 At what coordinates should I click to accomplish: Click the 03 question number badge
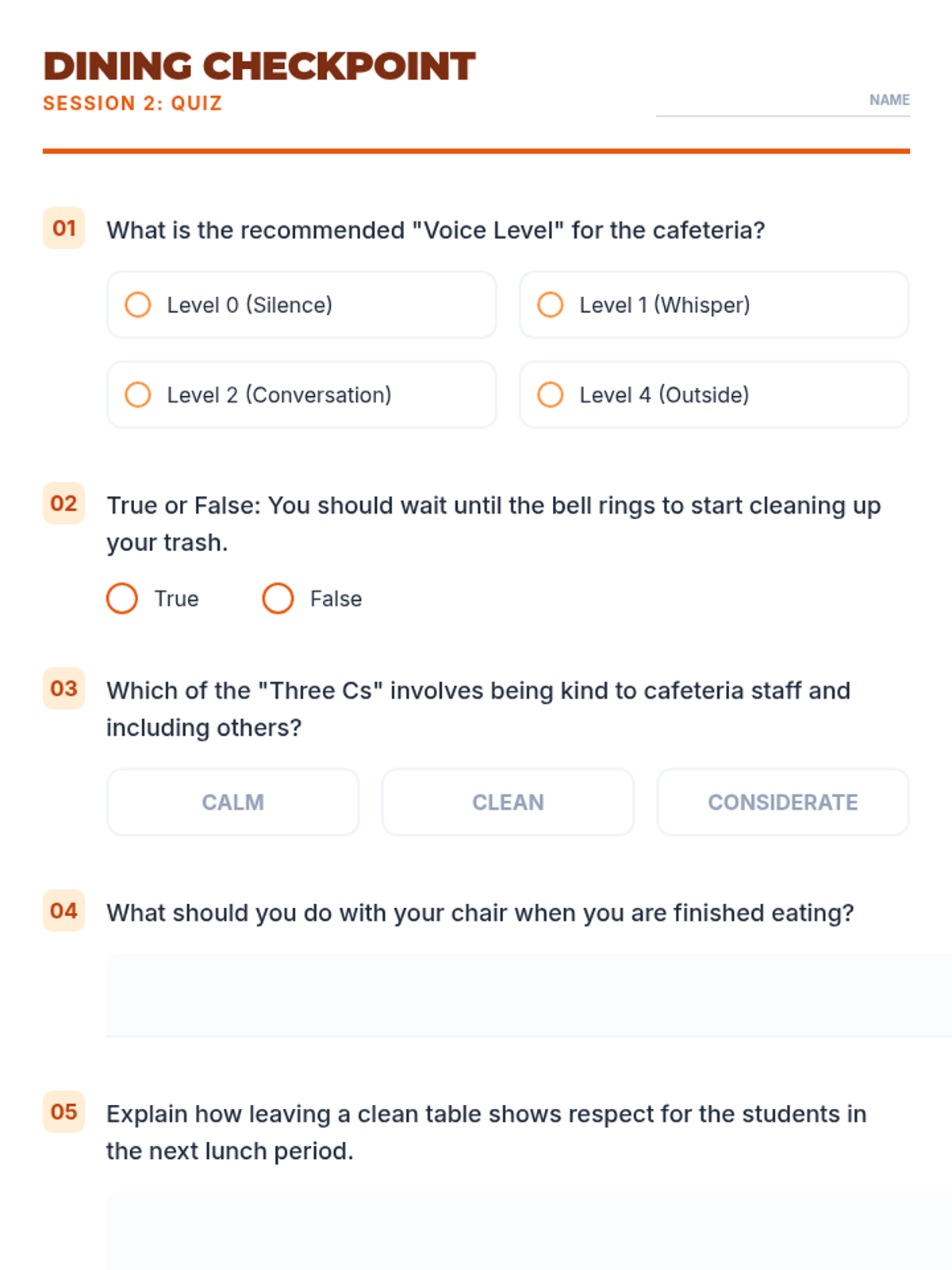coord(63,688)
